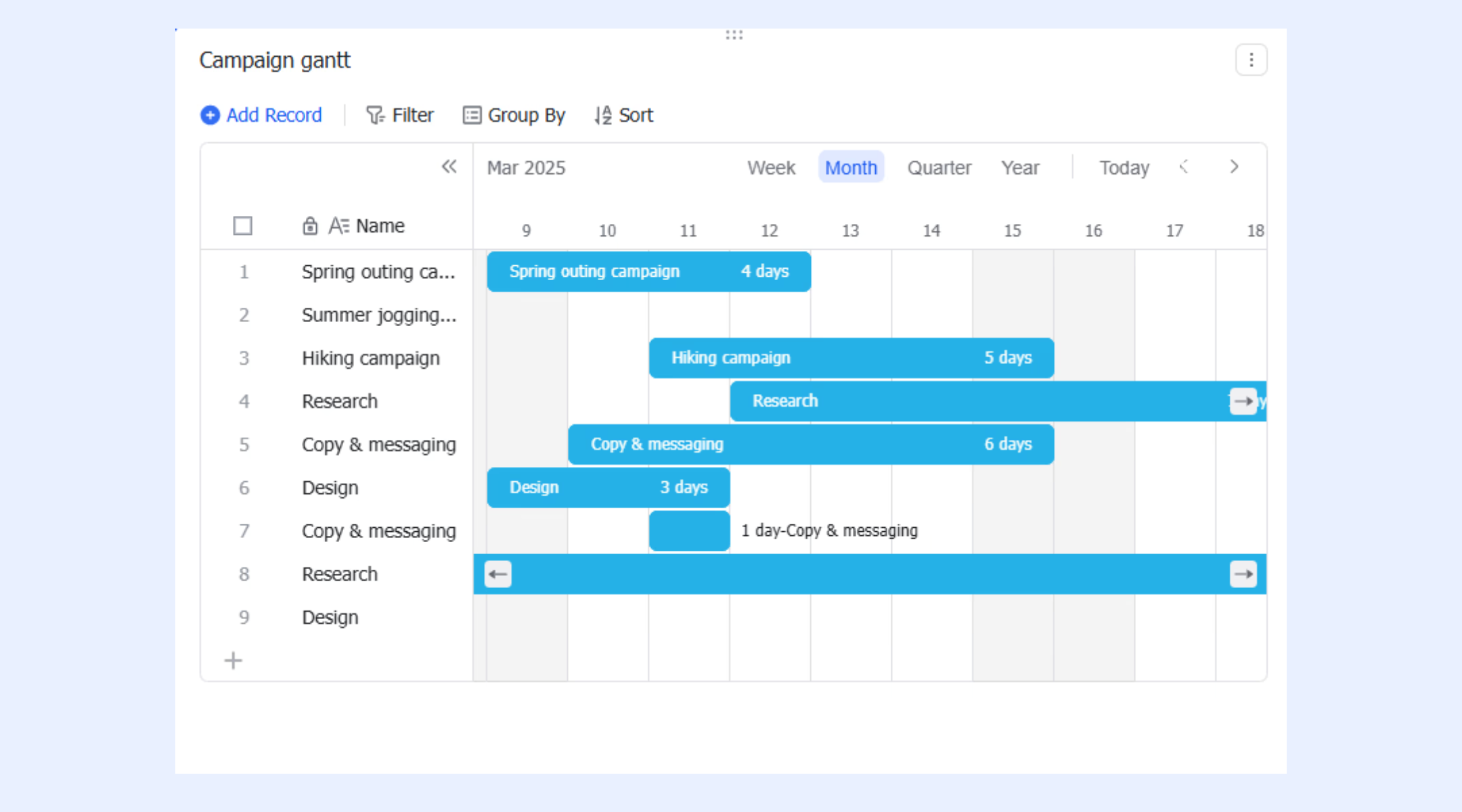Click the lock icon beside Name column
This screenshot has height=812, width=1462.
310,225
